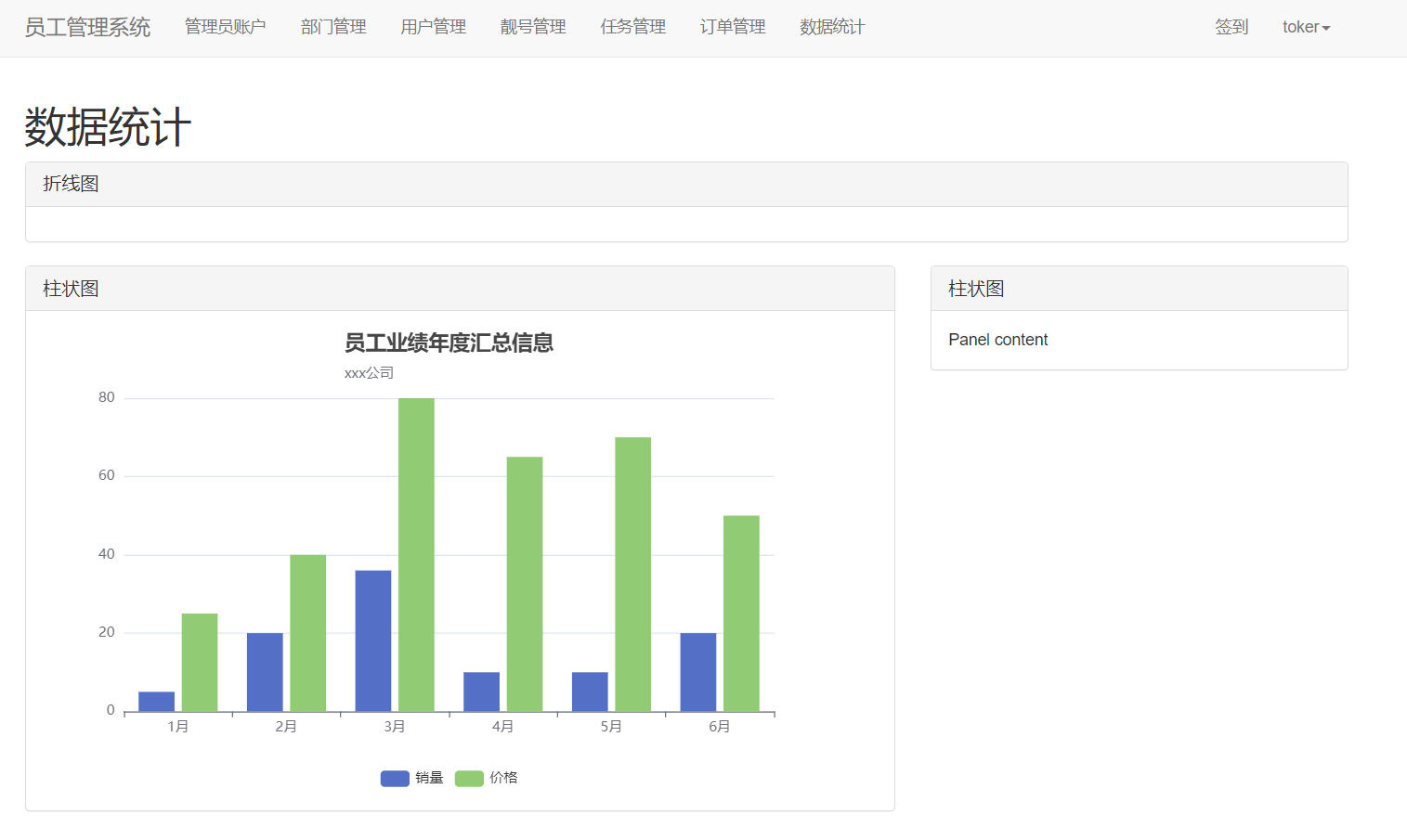Click the 3月 axis label

(x=395, y=726)
